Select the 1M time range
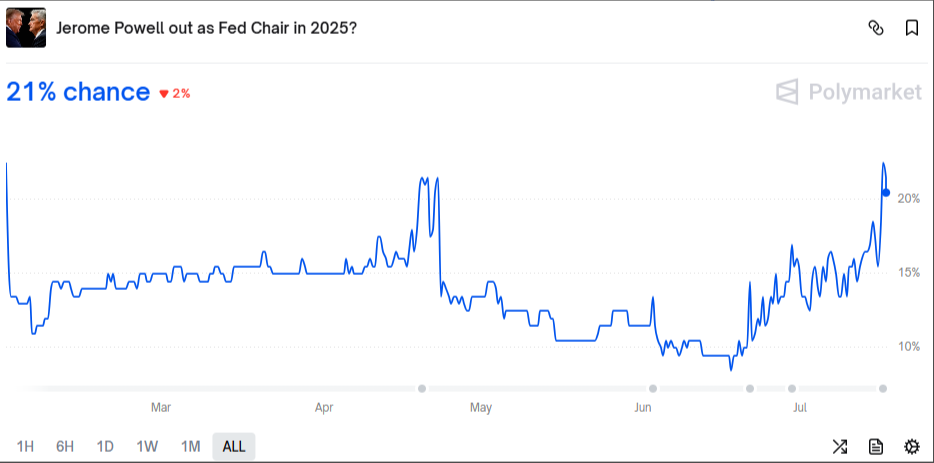The image size is (934, 463). tap(190, 446)
